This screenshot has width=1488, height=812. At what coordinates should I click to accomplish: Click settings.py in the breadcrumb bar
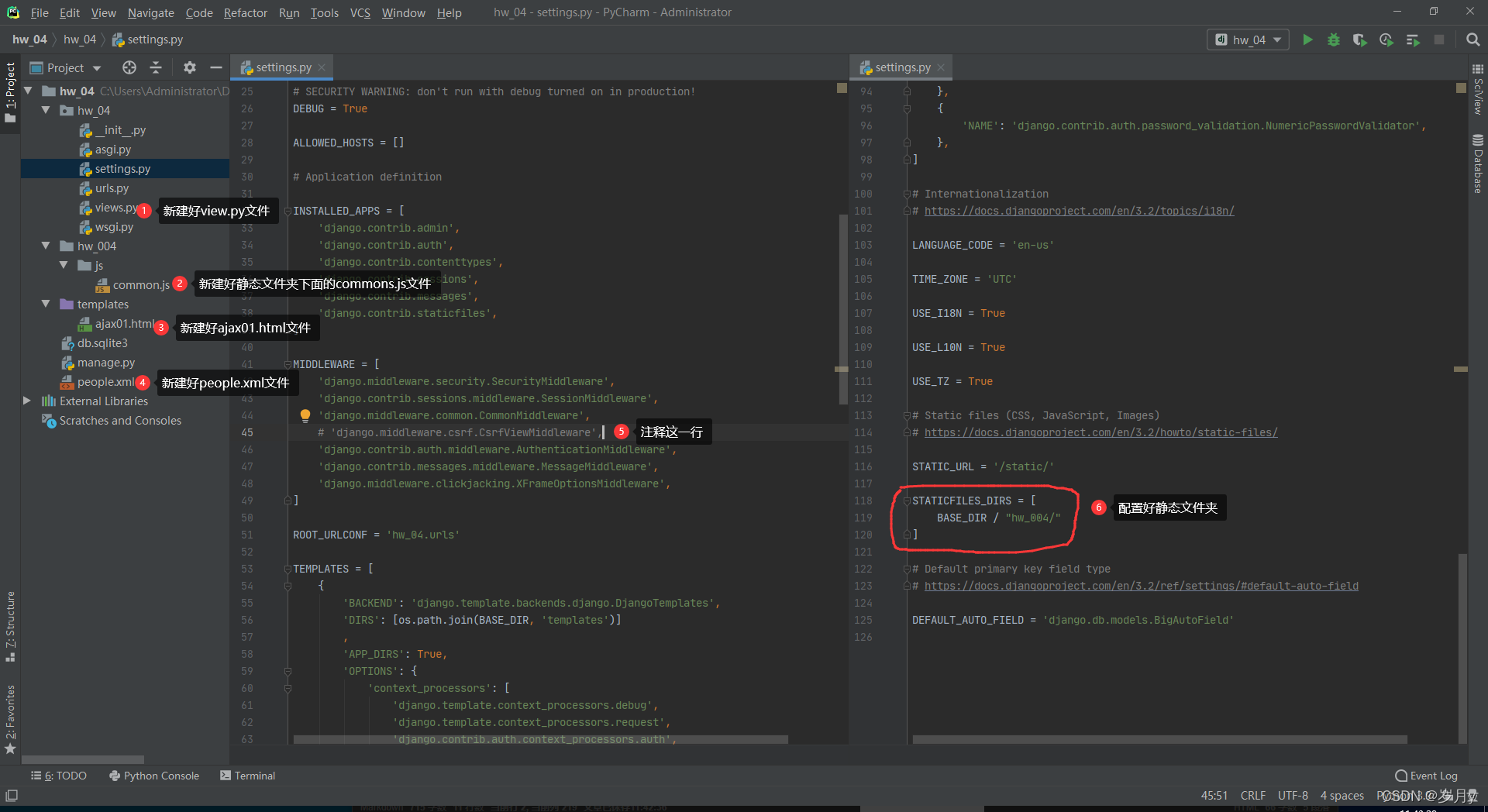coord(148,40)
